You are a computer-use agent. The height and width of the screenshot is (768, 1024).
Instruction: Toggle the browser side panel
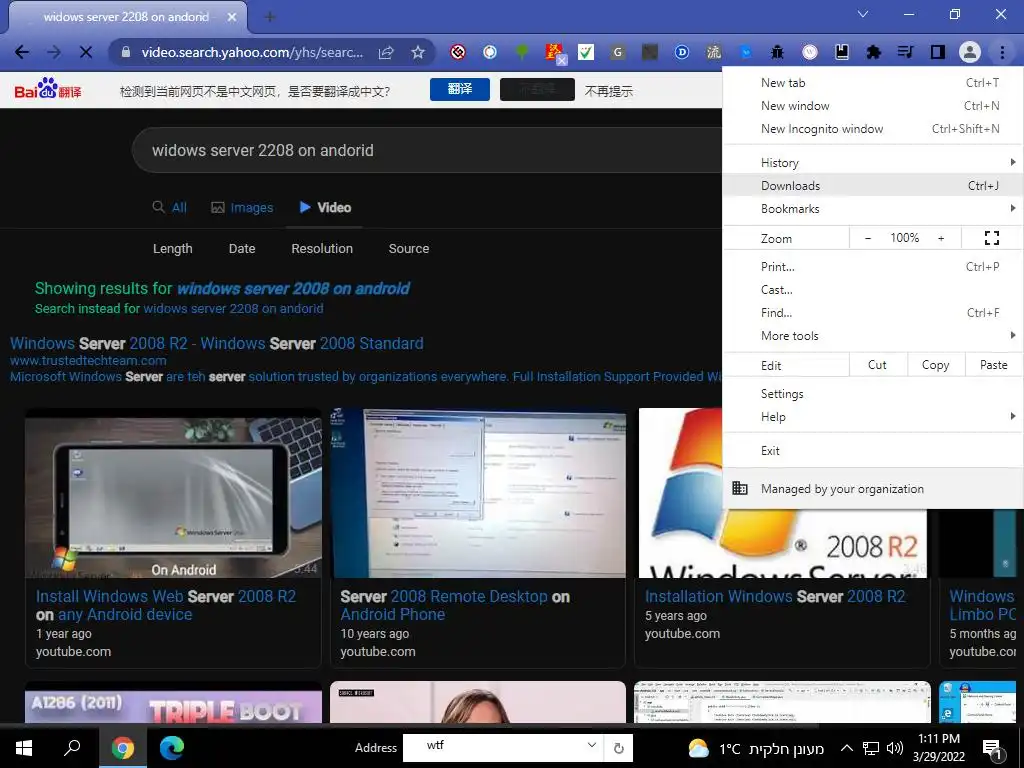pos(938,52)
